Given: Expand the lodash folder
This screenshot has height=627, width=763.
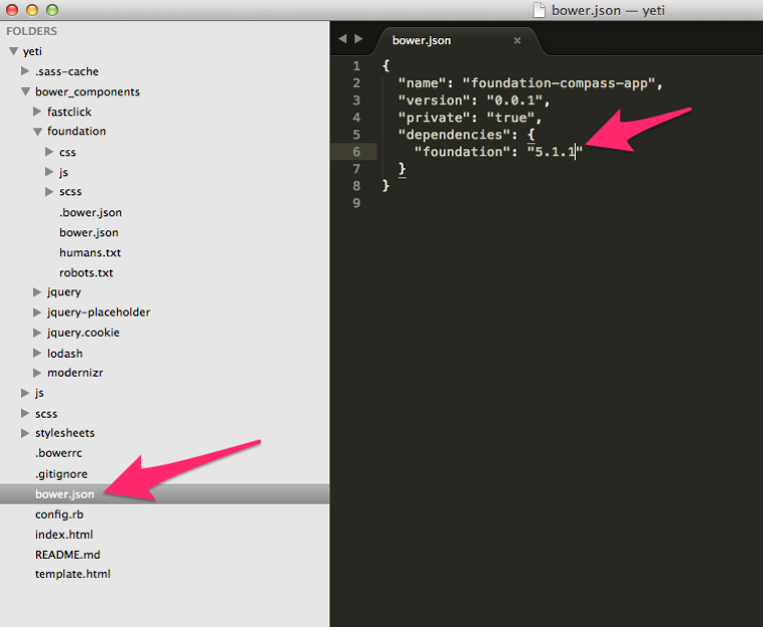Looking at the screenshot, I should [x=37, y=353].
